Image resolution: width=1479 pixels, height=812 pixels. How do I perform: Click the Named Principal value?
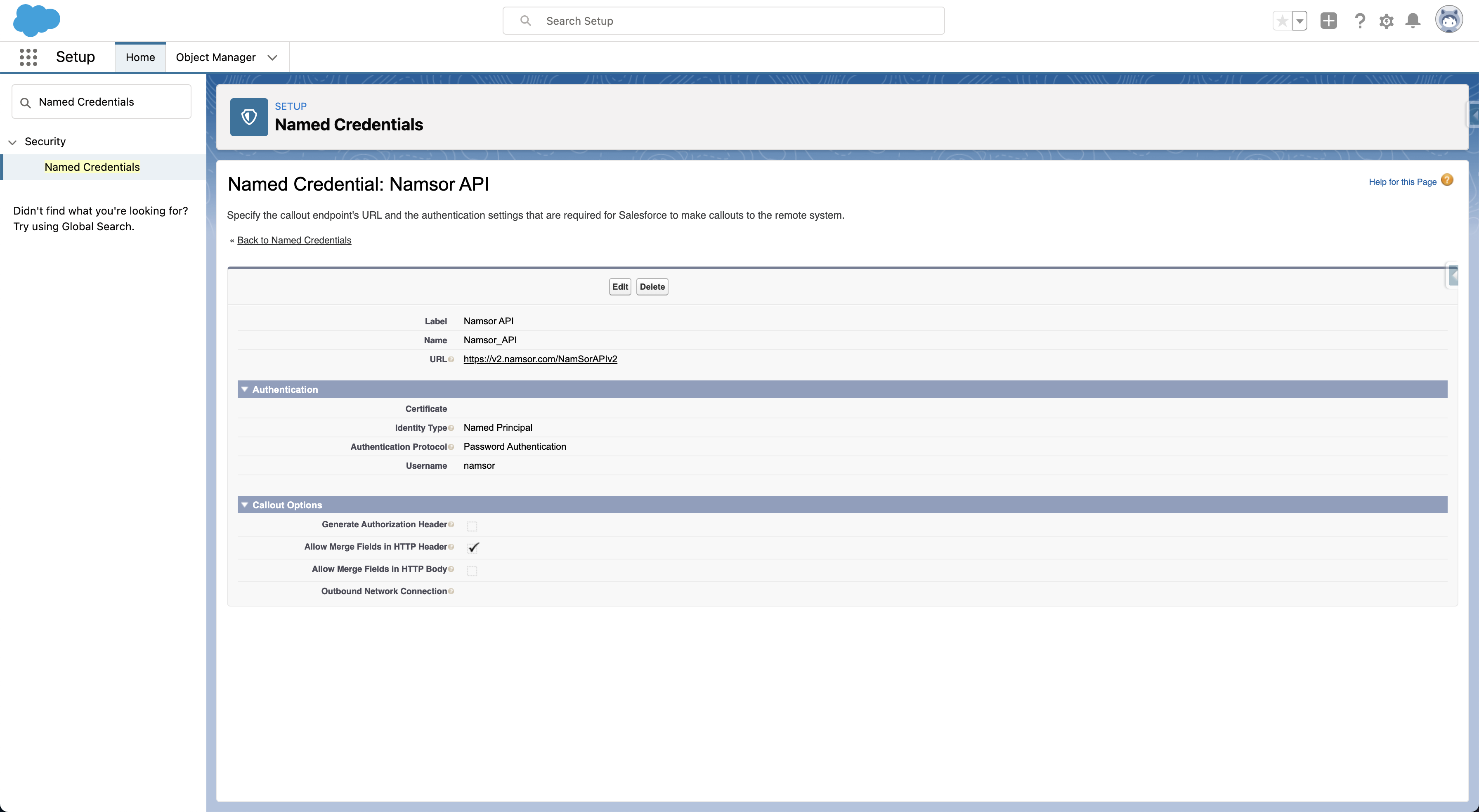click(498, 427)
